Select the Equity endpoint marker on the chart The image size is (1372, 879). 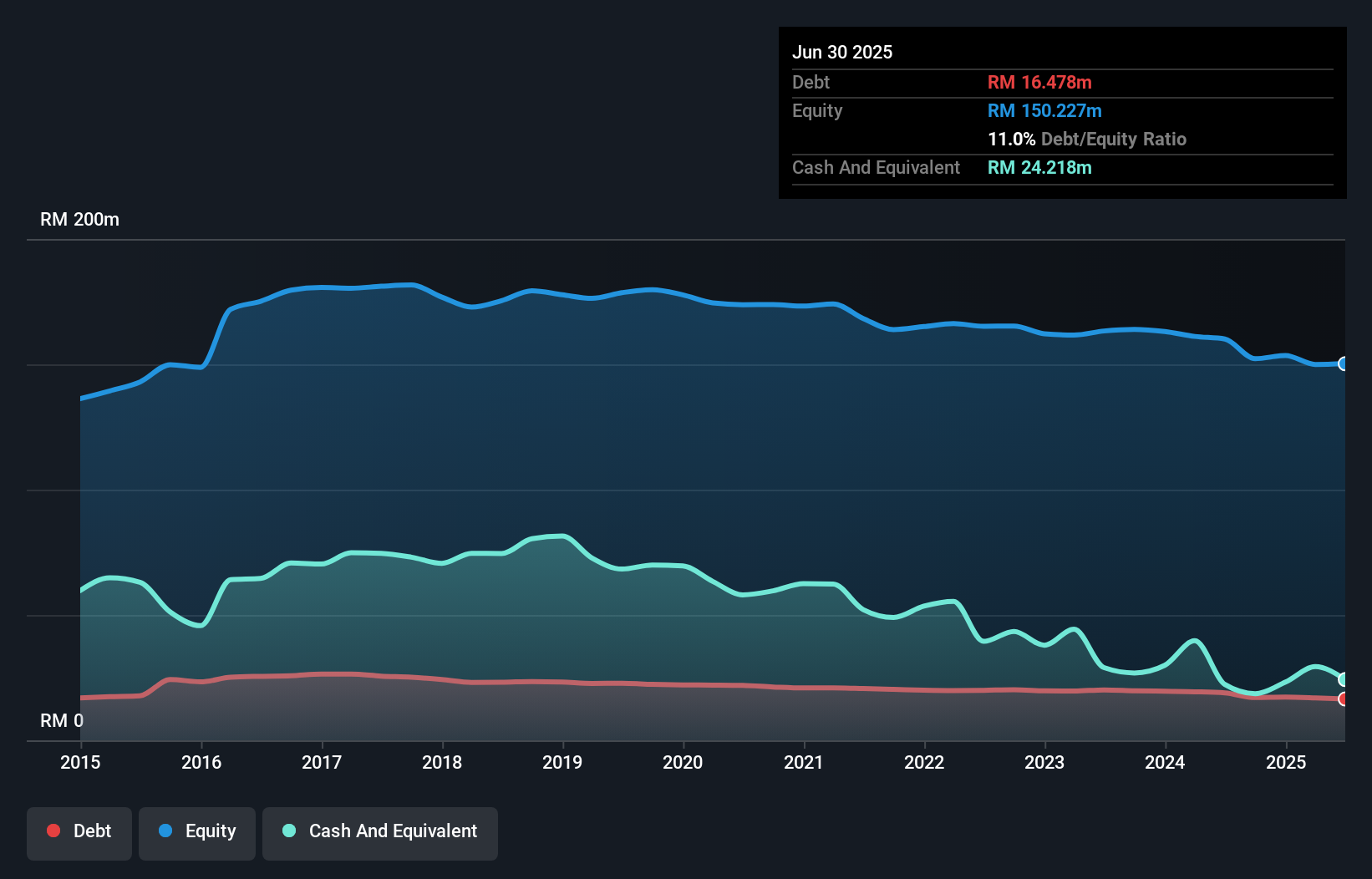pyautogui.click(x=1342, y=364)
